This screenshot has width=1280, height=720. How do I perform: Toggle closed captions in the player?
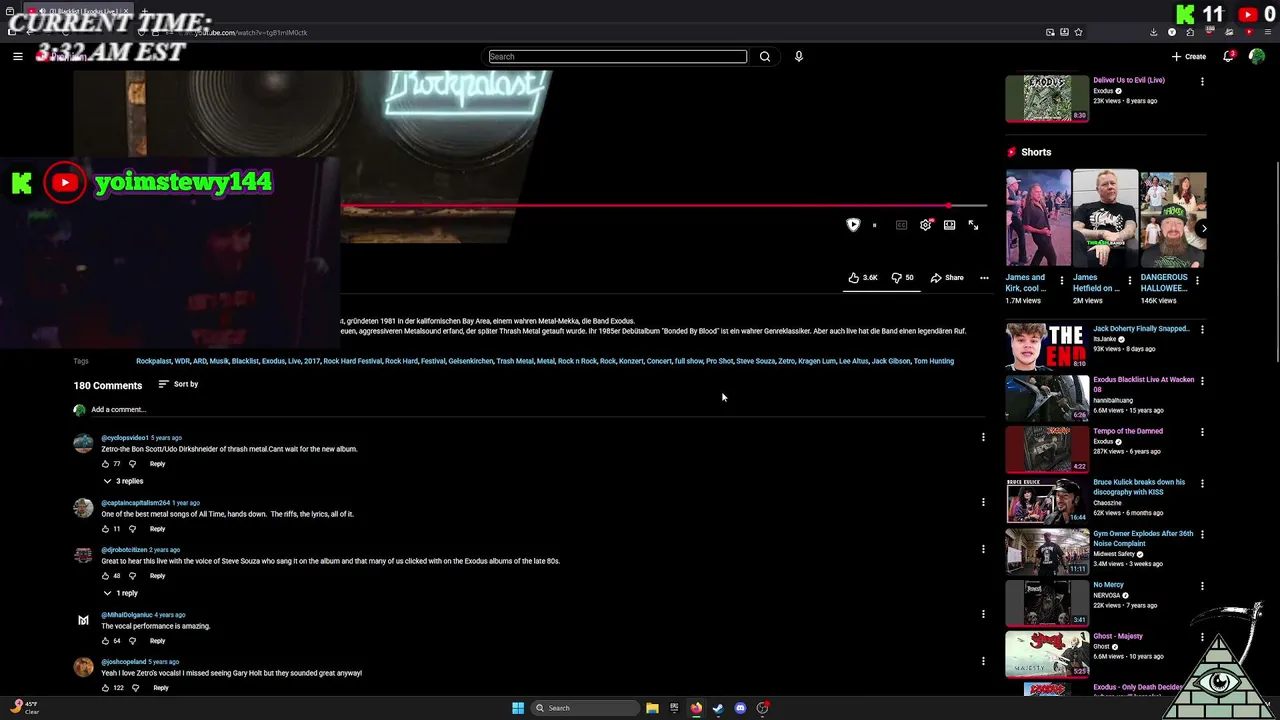(901, 225)
